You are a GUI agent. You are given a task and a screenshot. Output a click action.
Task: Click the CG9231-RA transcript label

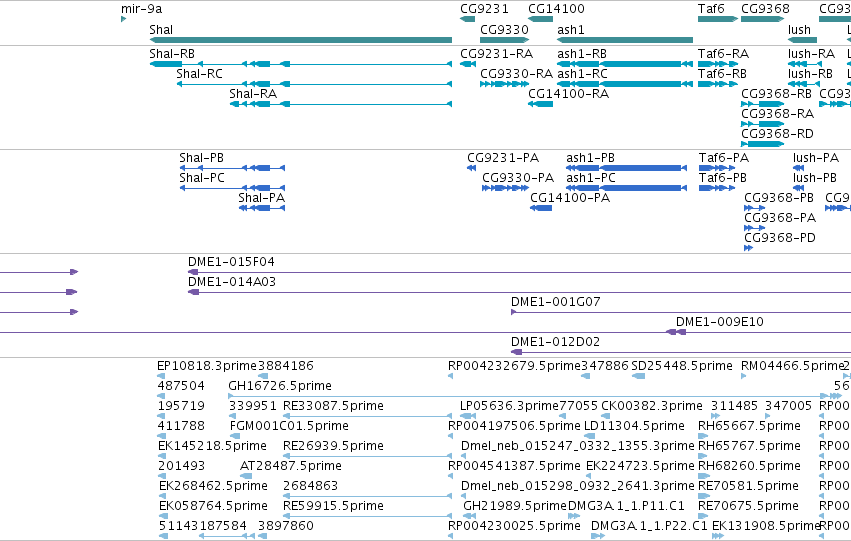click(x=497, y=54)
